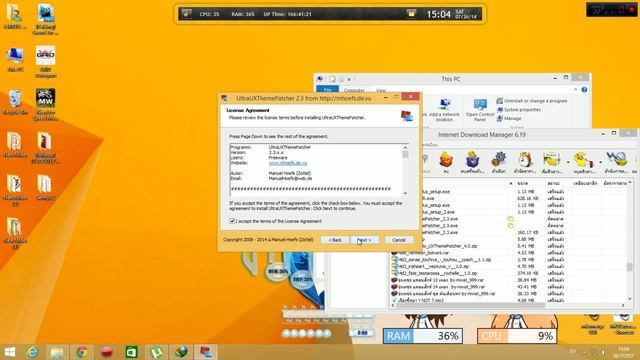Screen dimensions: 640x360
Task: Click IDM horizontal scrollbar right arrow
Action: pos(623,305)
